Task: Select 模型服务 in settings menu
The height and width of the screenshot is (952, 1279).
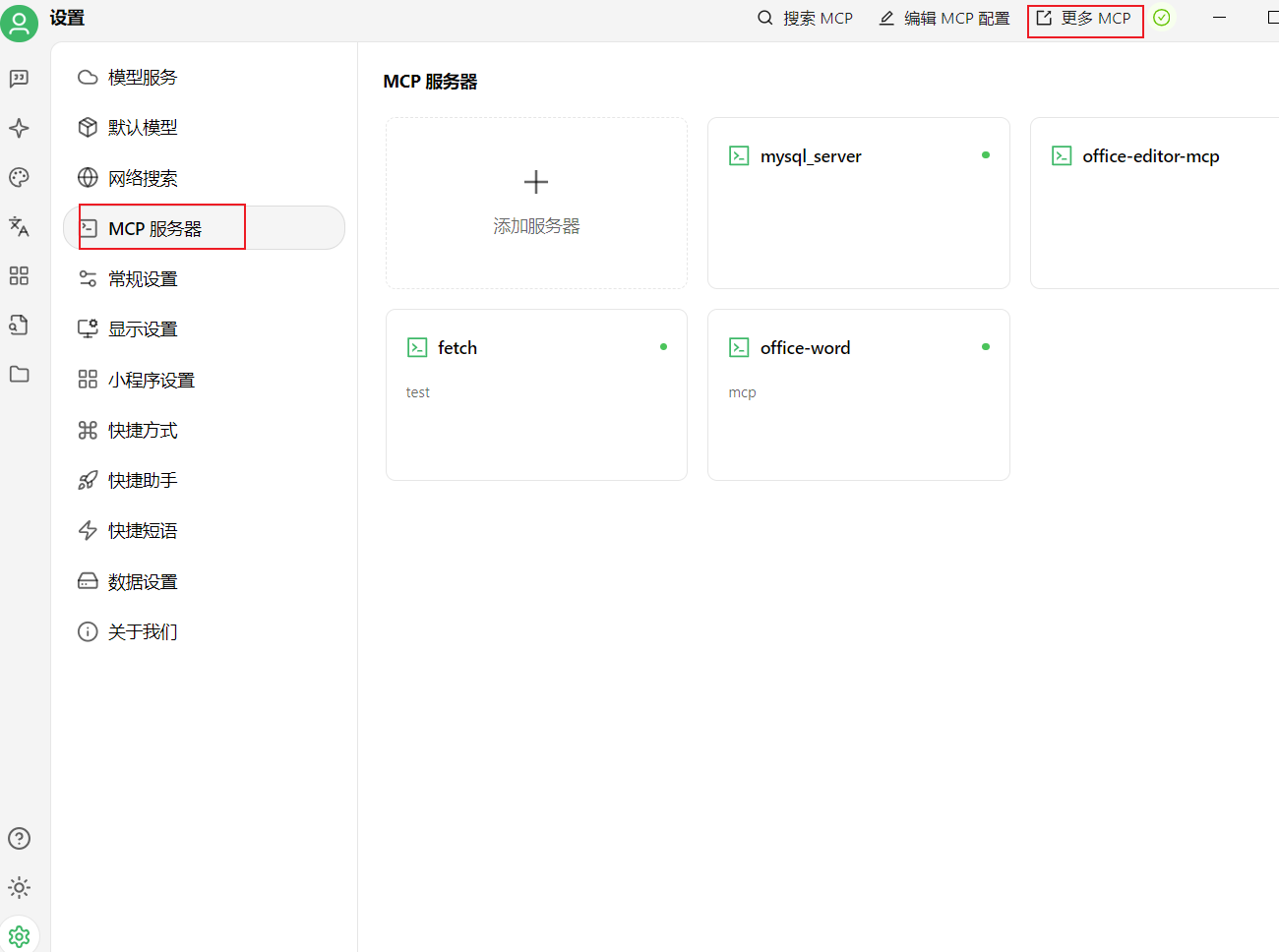Action: 142,78
